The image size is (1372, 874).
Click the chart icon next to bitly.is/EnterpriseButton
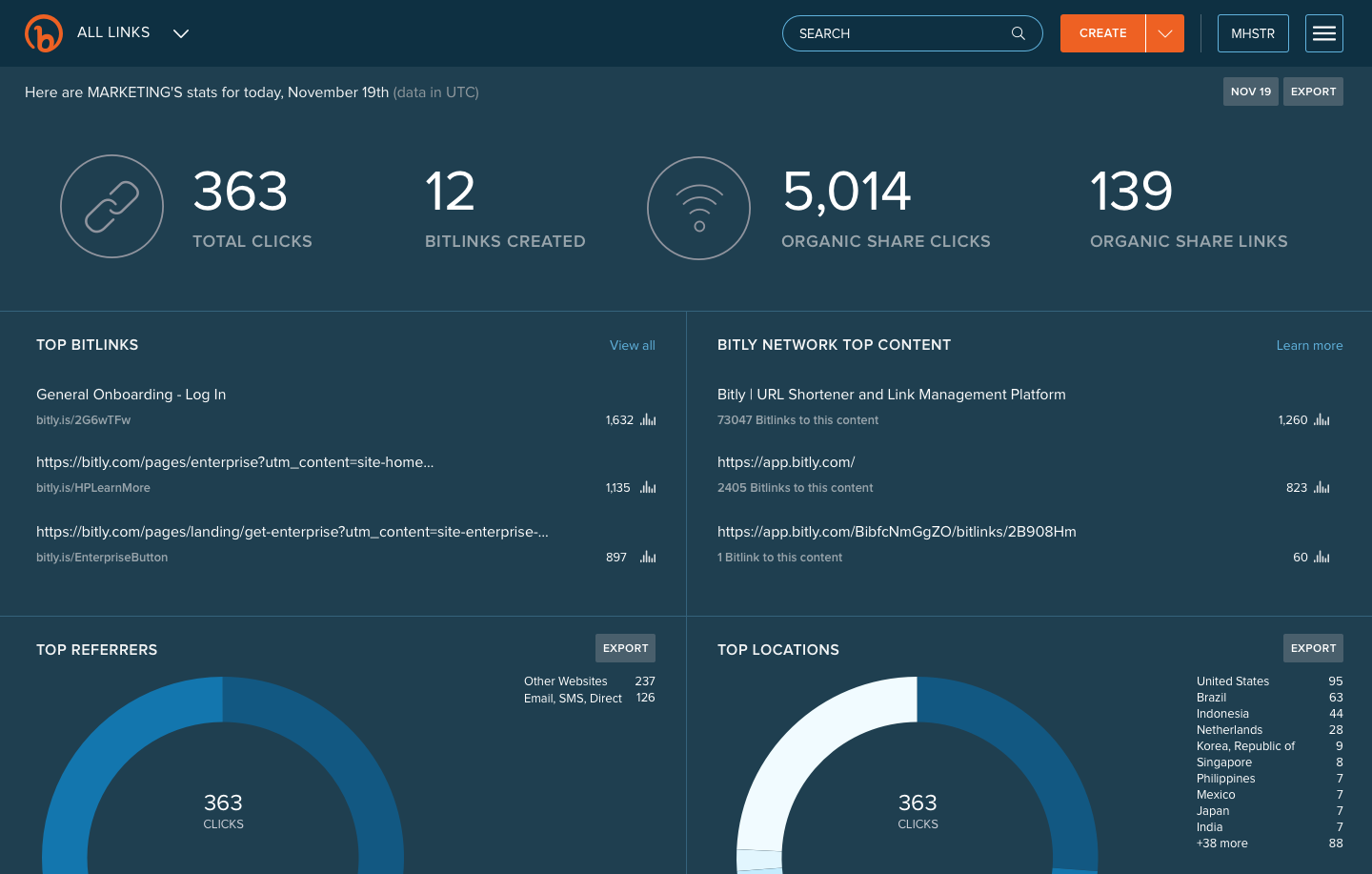(648, 557)
